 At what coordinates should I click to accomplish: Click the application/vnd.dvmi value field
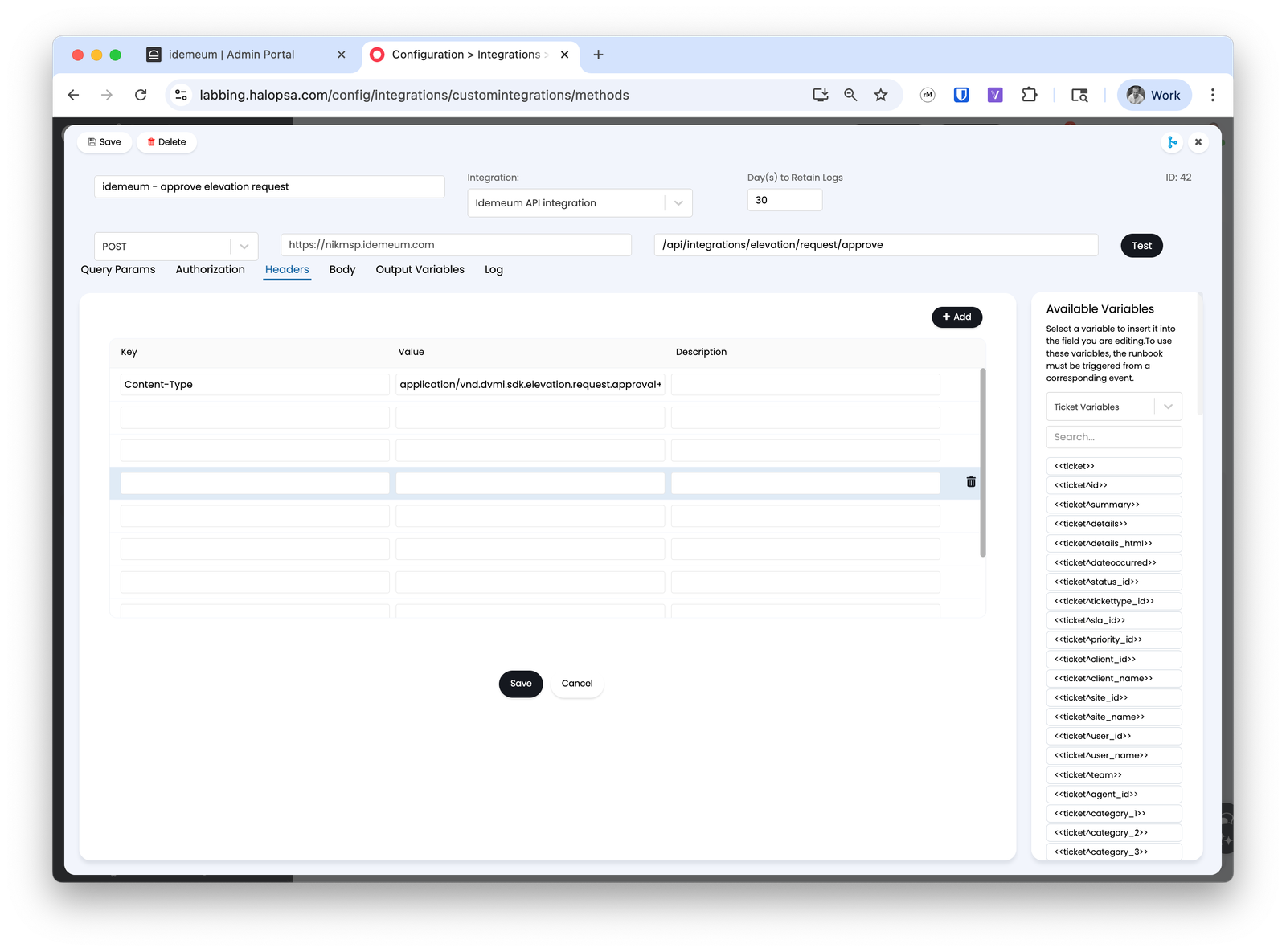(x=530, y=385)
